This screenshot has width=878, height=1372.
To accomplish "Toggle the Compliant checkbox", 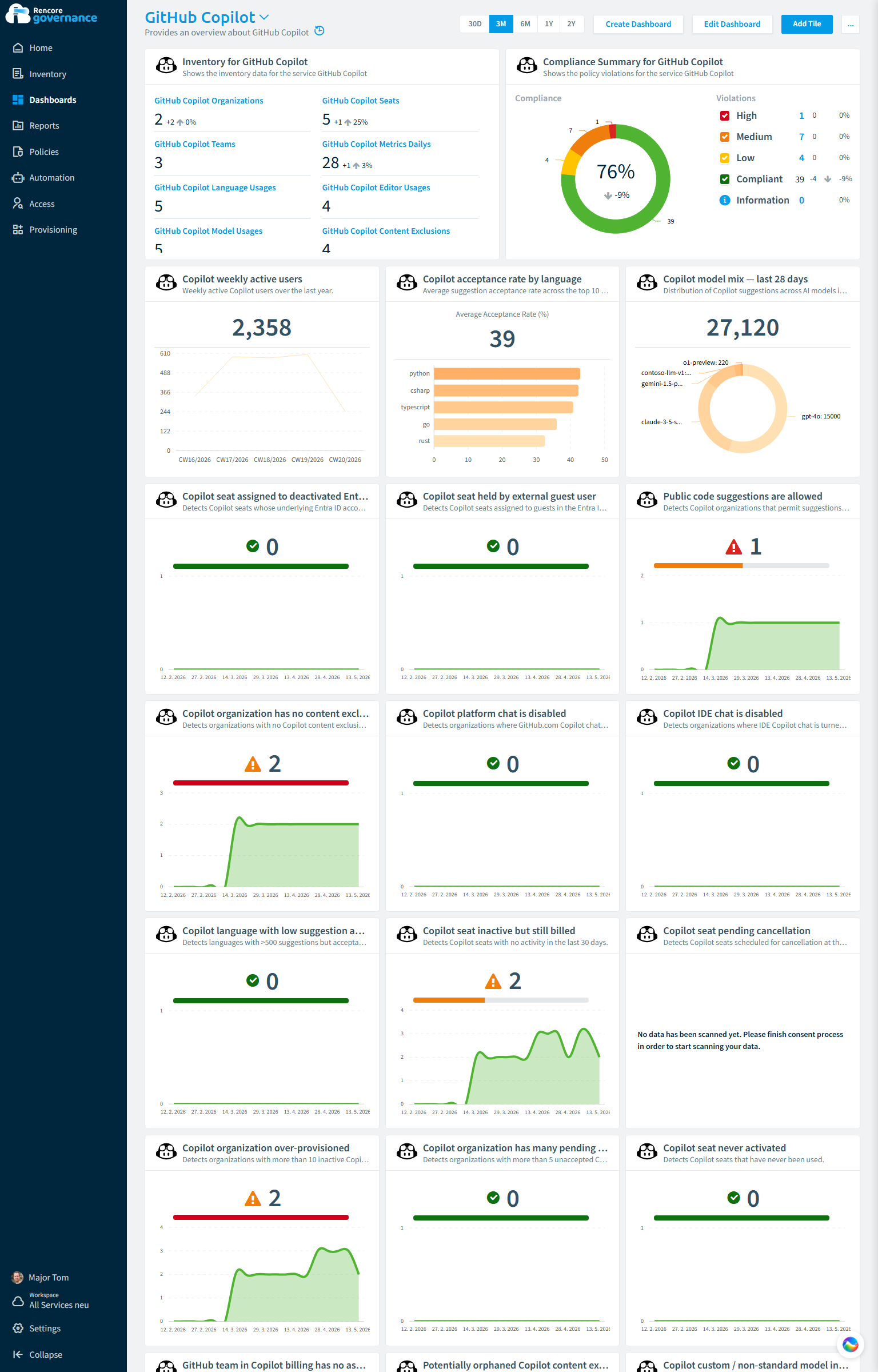I will coord(724,179).
